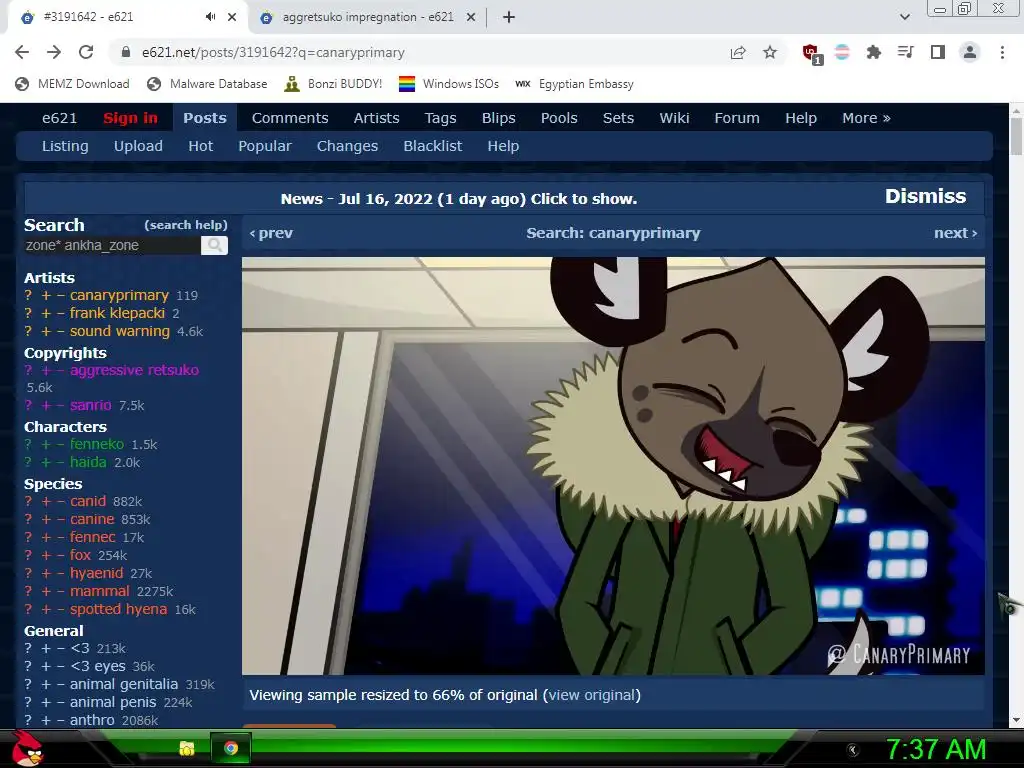Screen dimensions: 1024x768
Task: Open the fenneko character tag
Action: click(97, 445)
